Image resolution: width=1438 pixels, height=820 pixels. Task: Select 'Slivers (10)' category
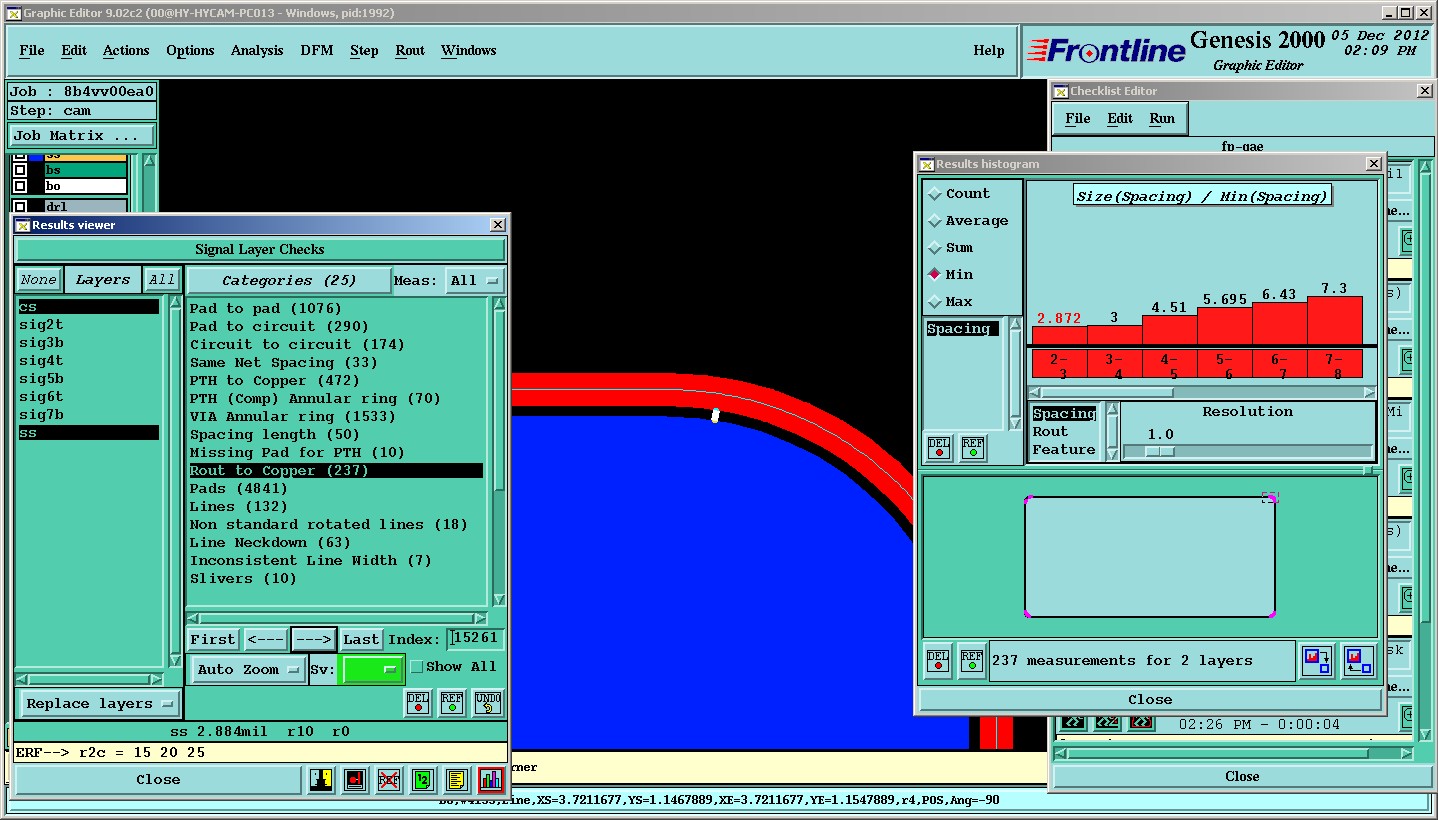(x=243, y=579)
